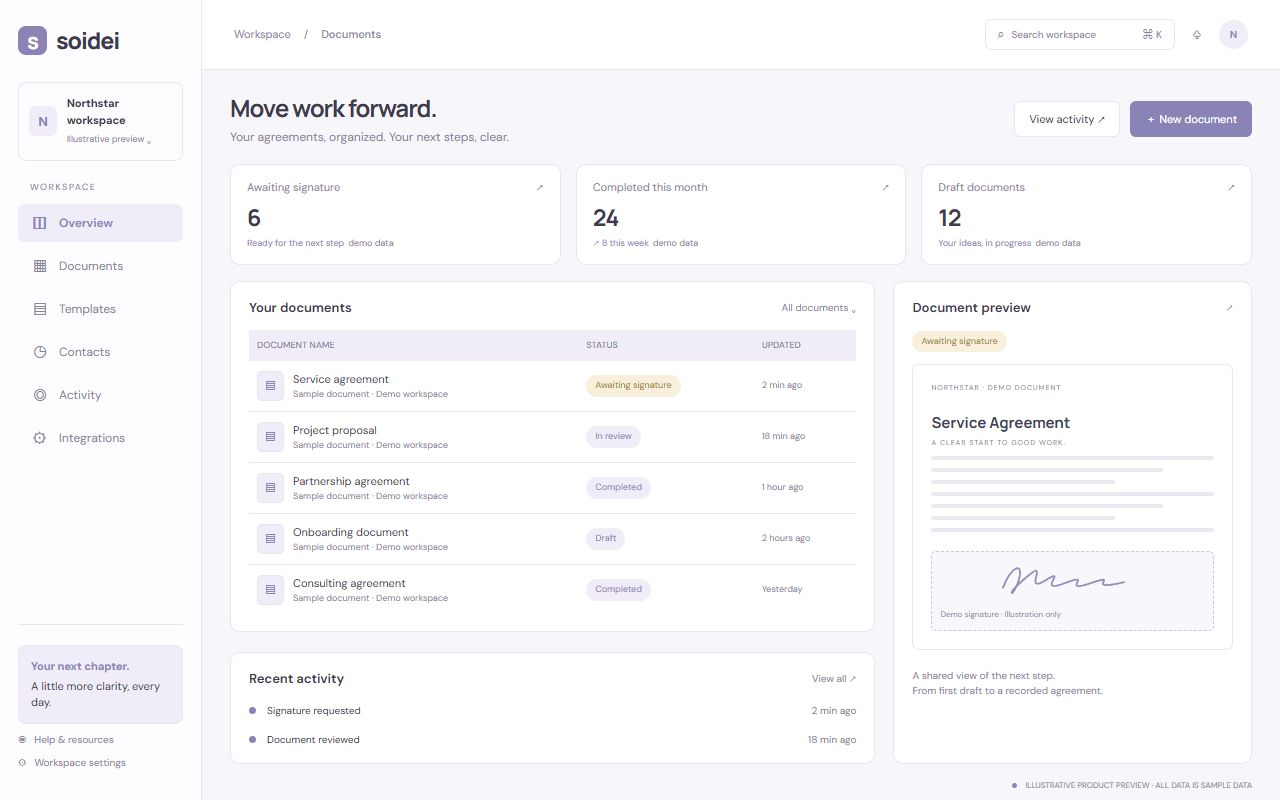
Task: Open the N user avatar menu
Action: point(1233,35)
